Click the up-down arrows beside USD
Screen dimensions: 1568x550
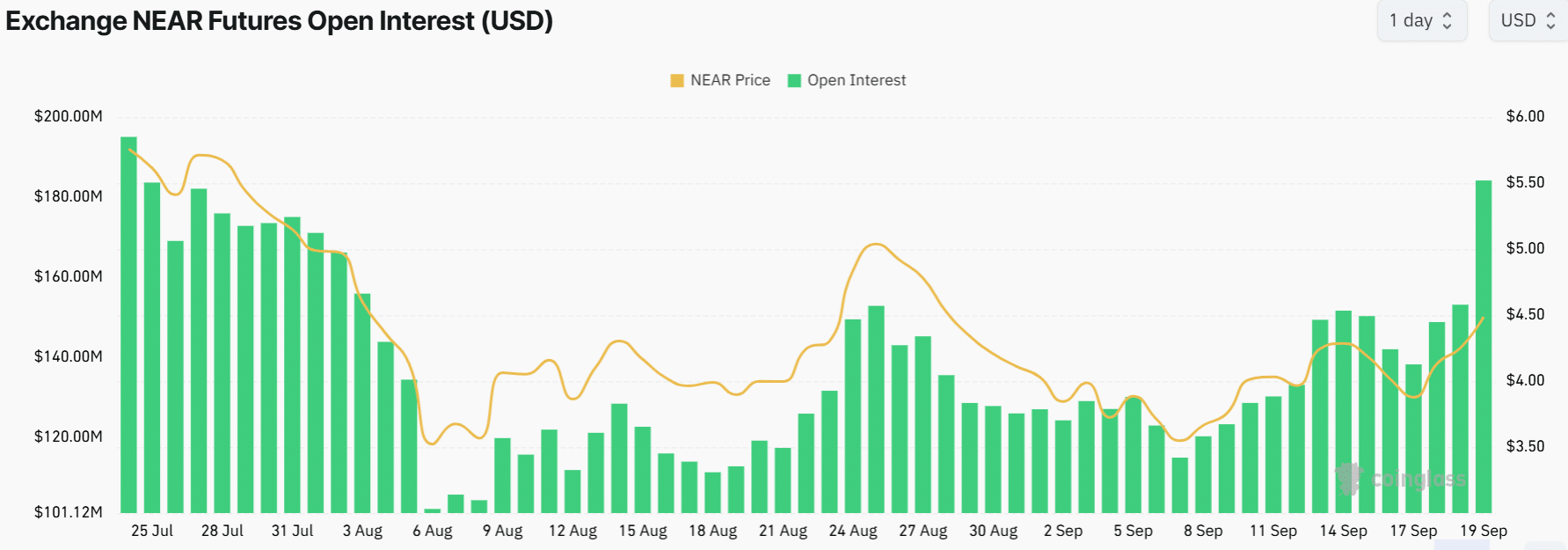1550,20
